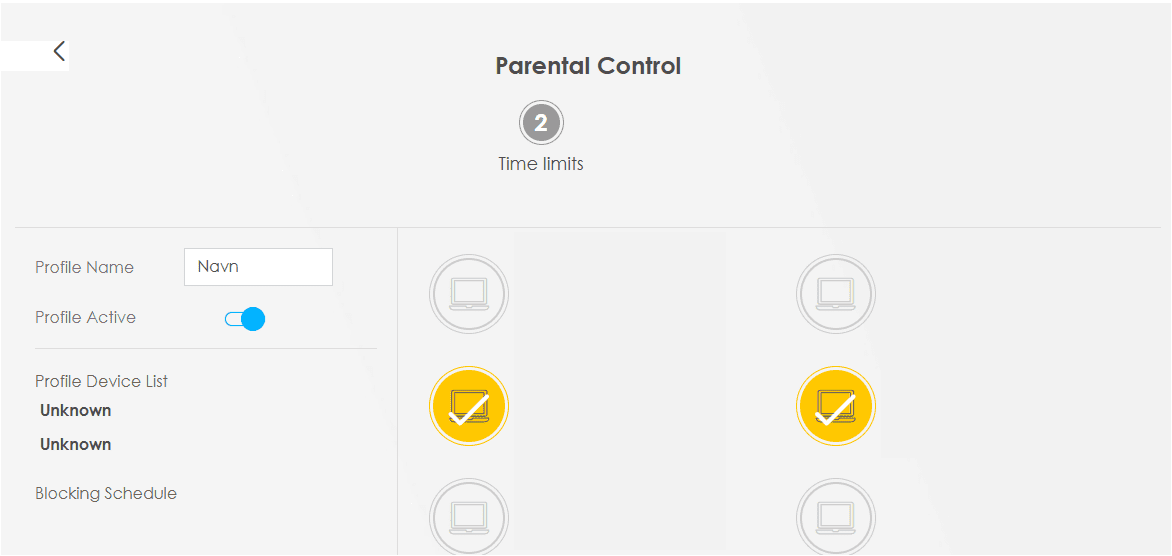Click the Profile Name input field
1172x556 pixels.
coord(258,267)
